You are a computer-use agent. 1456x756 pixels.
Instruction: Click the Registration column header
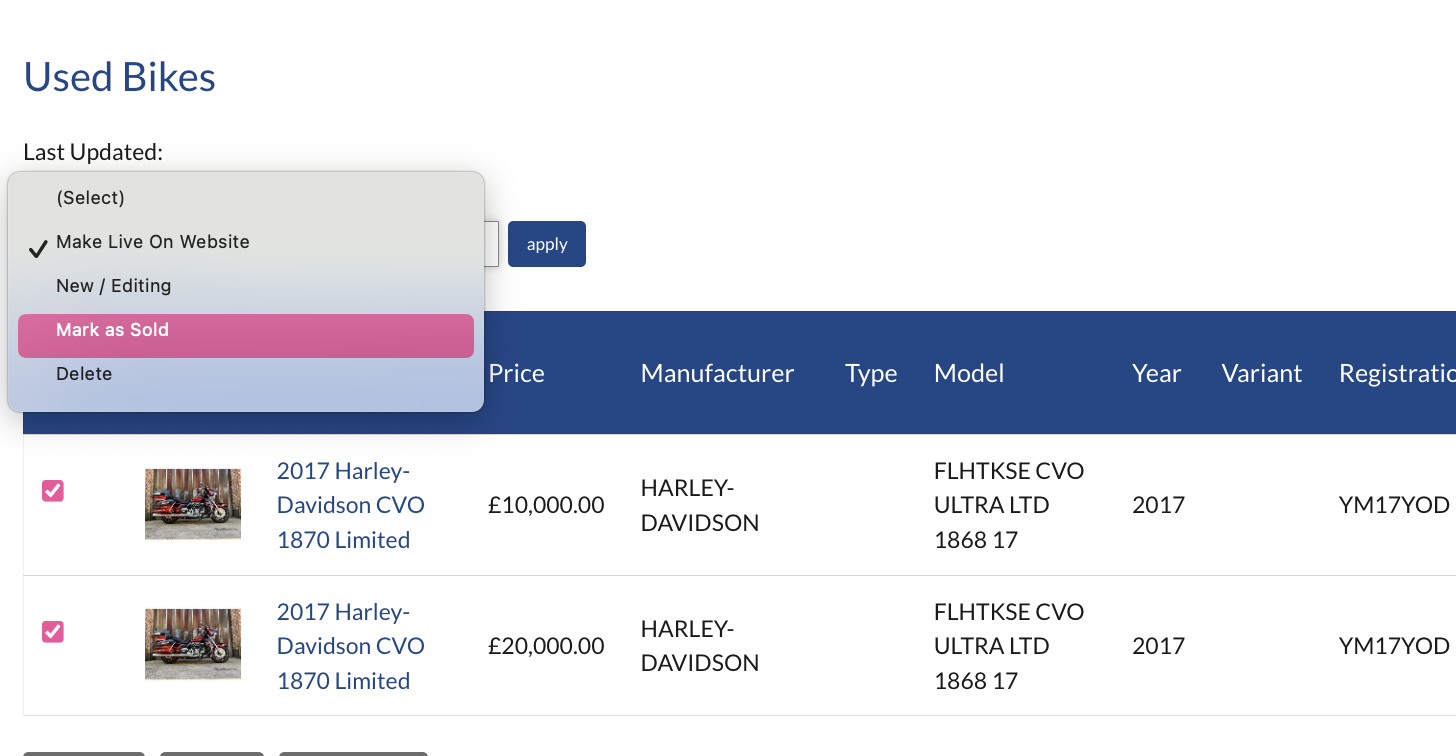point(1396,374)
